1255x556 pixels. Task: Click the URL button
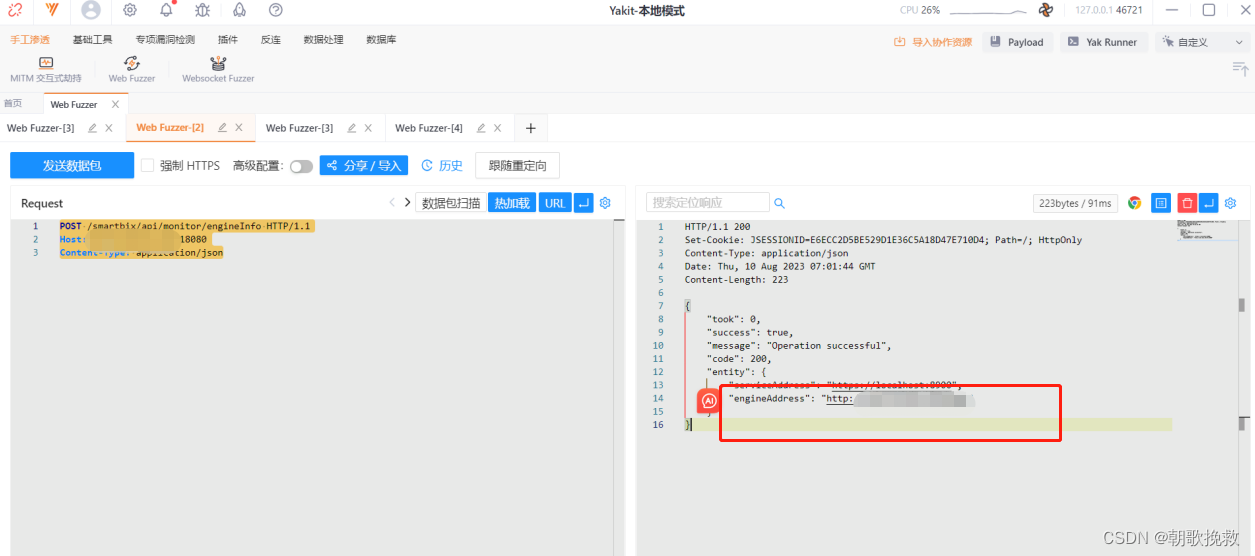555,203
